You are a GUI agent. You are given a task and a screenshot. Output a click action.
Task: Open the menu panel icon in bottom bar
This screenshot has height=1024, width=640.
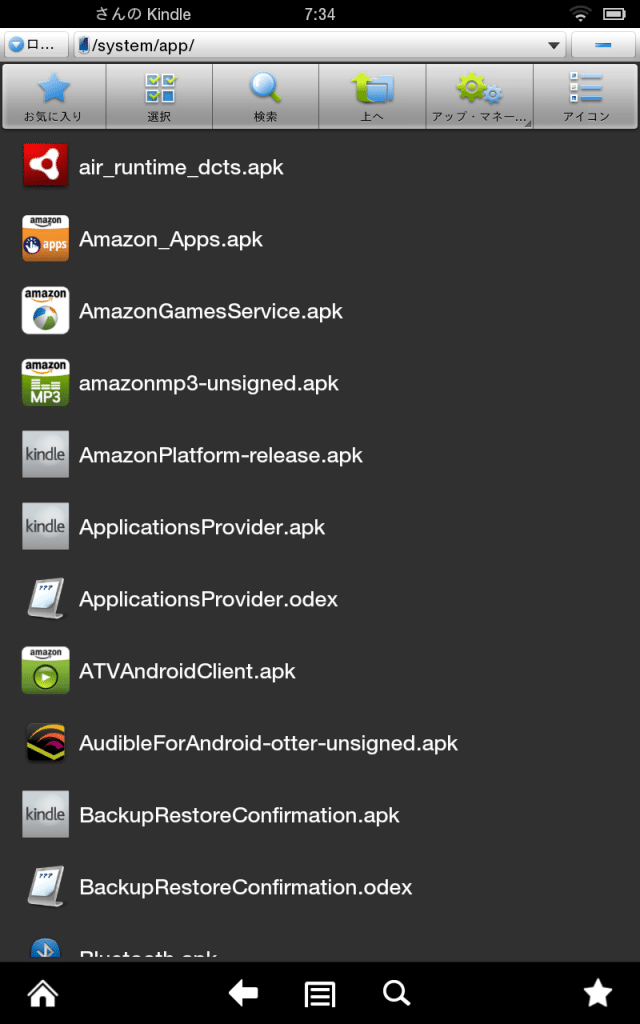coord(319,993)
